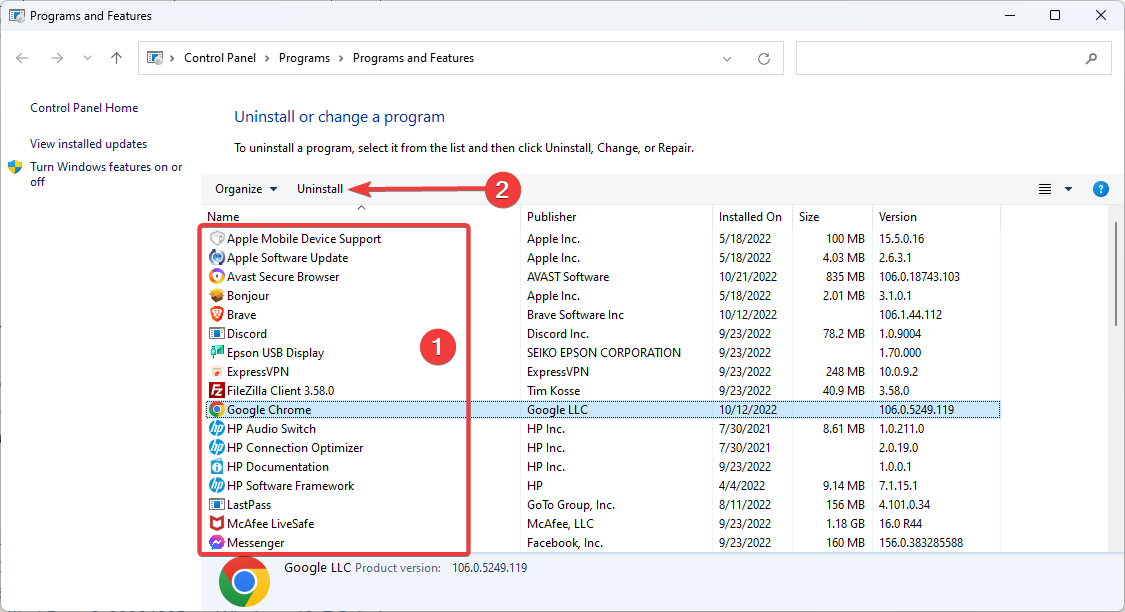Click publisher Tim Kosse
The height and width of the screenshot is (612, 1125).
(x=554, y=390)
